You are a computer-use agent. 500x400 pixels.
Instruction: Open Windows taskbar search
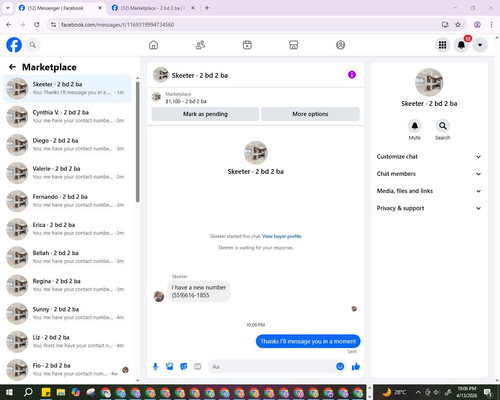(28, 392)
